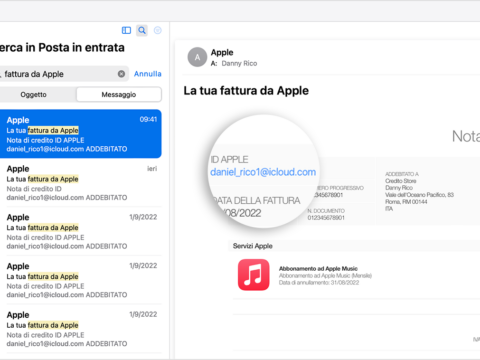The height and width of the screenshot is (360, 480).
Task: Clear the search field text
Action: (122, 74)
